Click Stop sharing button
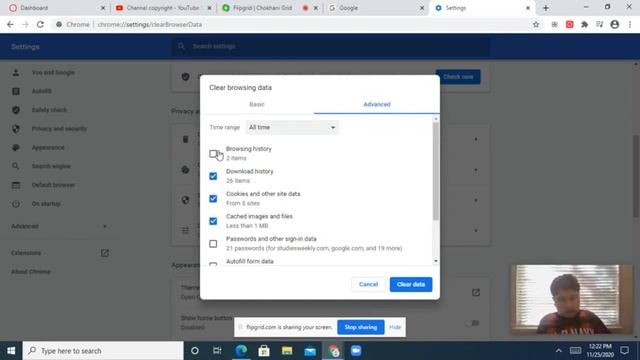 (x=361, y=327)
